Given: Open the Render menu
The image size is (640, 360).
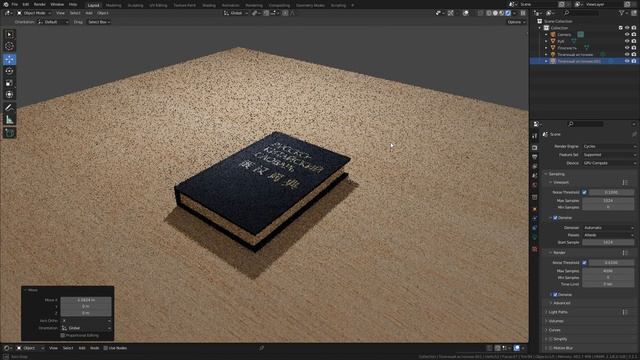Looking at the screenshot, I should tap(40, 4).
